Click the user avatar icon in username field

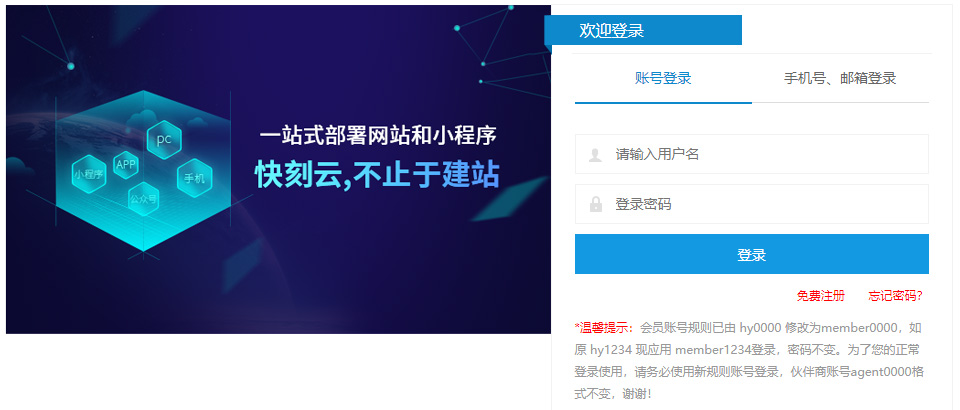pyautogui.click(x=595, y=155)
